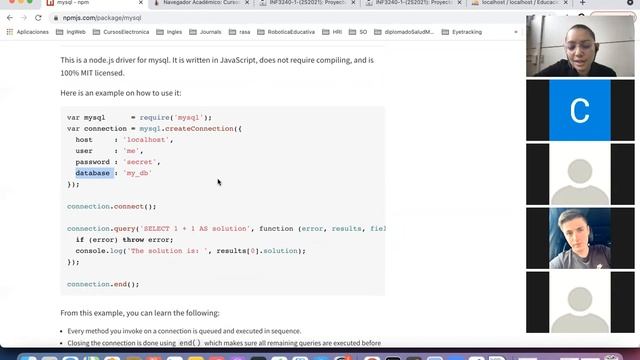Open the IngWeb bookmark folder

(x=71, y=32)
